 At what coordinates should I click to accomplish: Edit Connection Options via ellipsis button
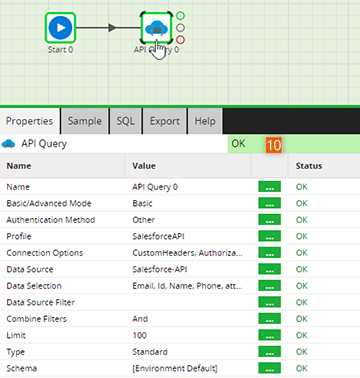point(269,253)
